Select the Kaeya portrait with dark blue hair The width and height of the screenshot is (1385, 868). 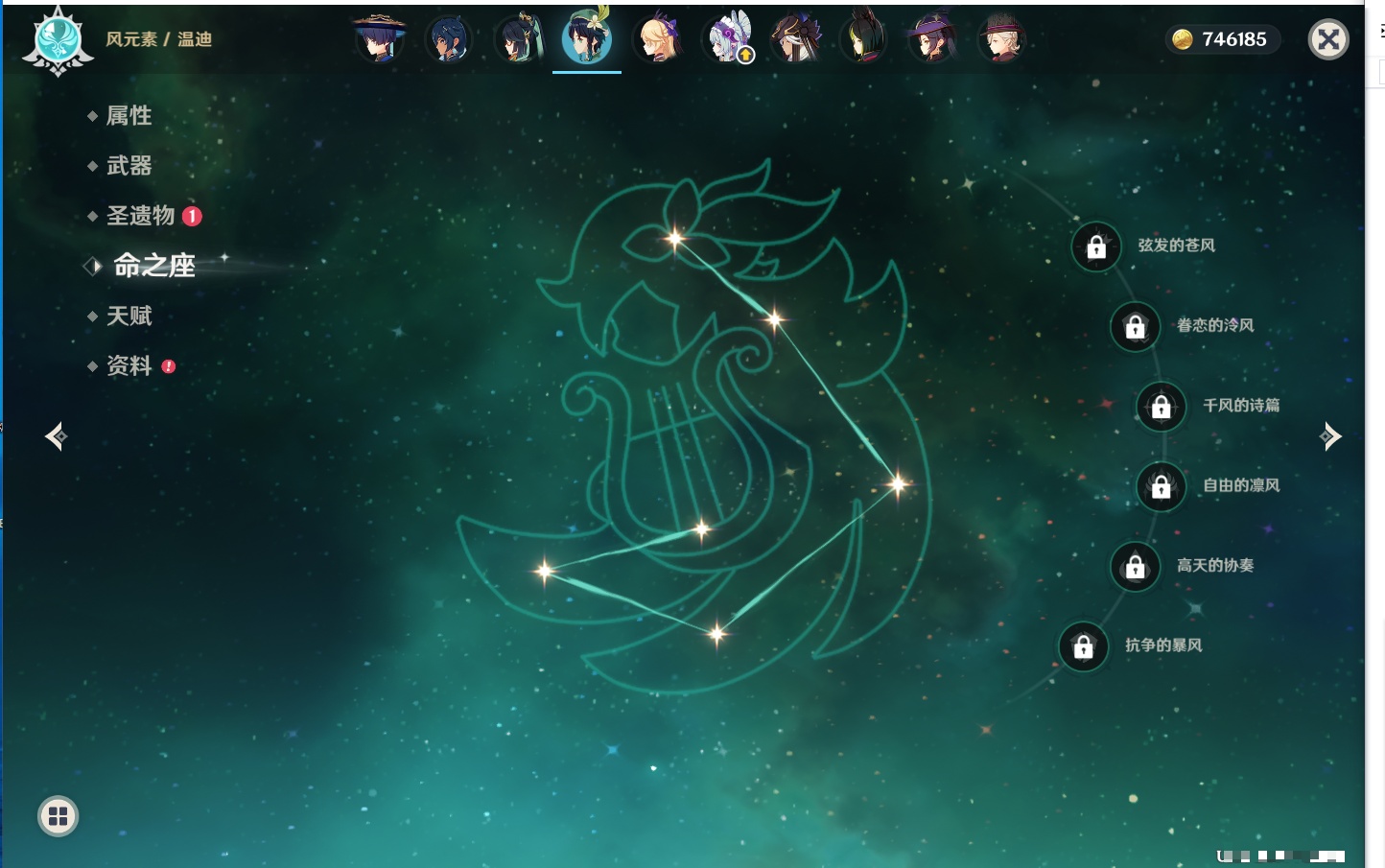tap(448, 39)
